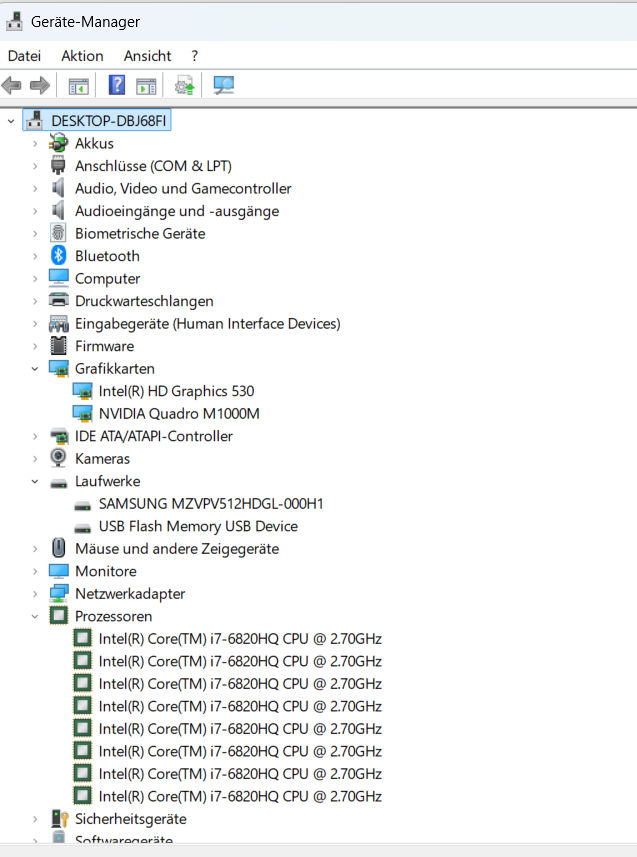Click the drive icon of SAMSUNG MZVPV512HDGL-000H1
This screenshot has width=637, height=857.
click(83, 506)
